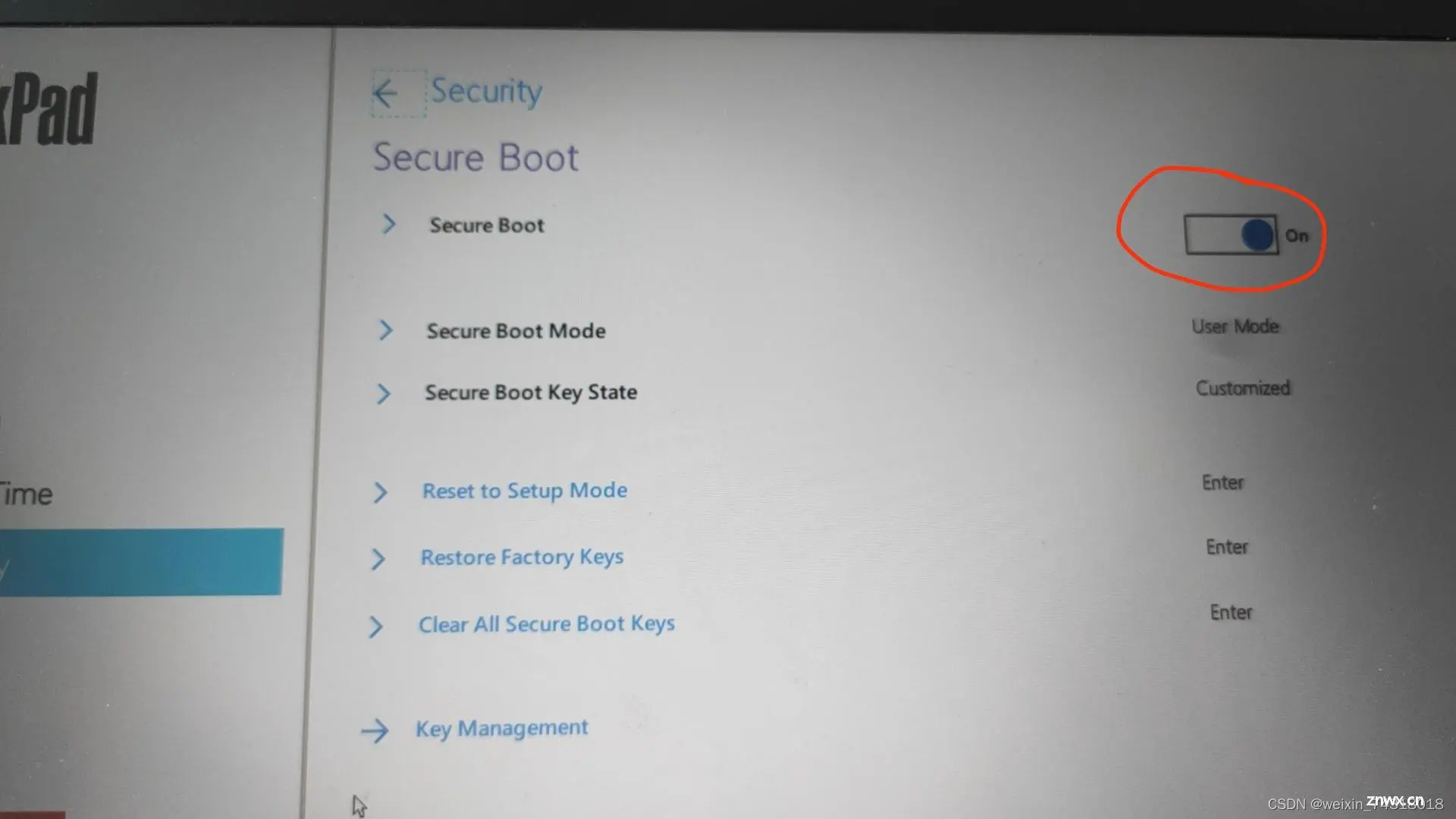
Task: Navigate to Key Management section
Action: (x=501, y=728)
